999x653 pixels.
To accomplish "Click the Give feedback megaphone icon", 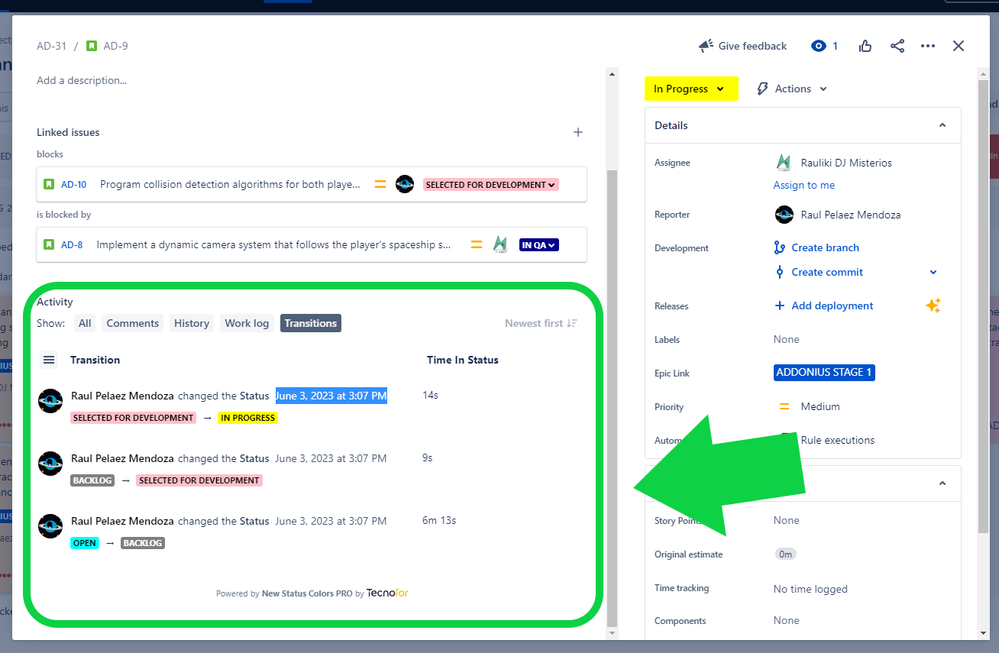I will 706,45.
